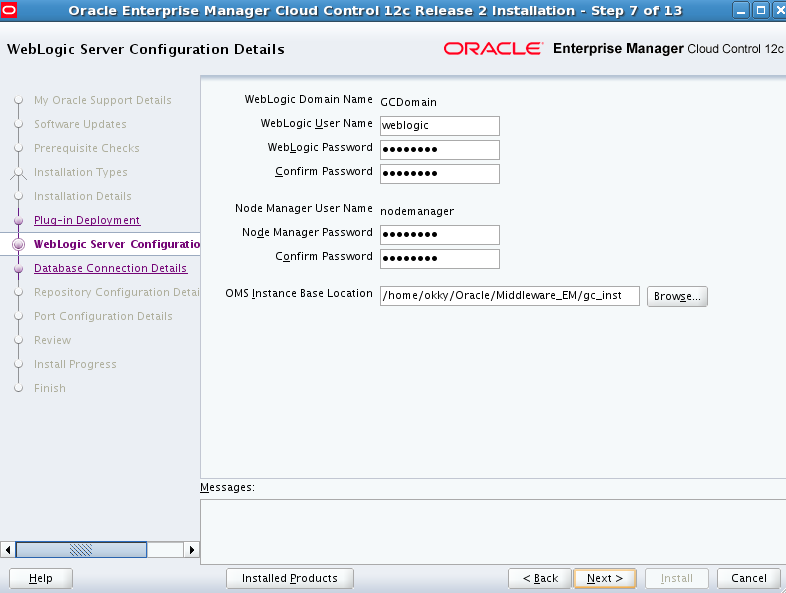Click the OMS Instance Base Location field

pos(510,296)
